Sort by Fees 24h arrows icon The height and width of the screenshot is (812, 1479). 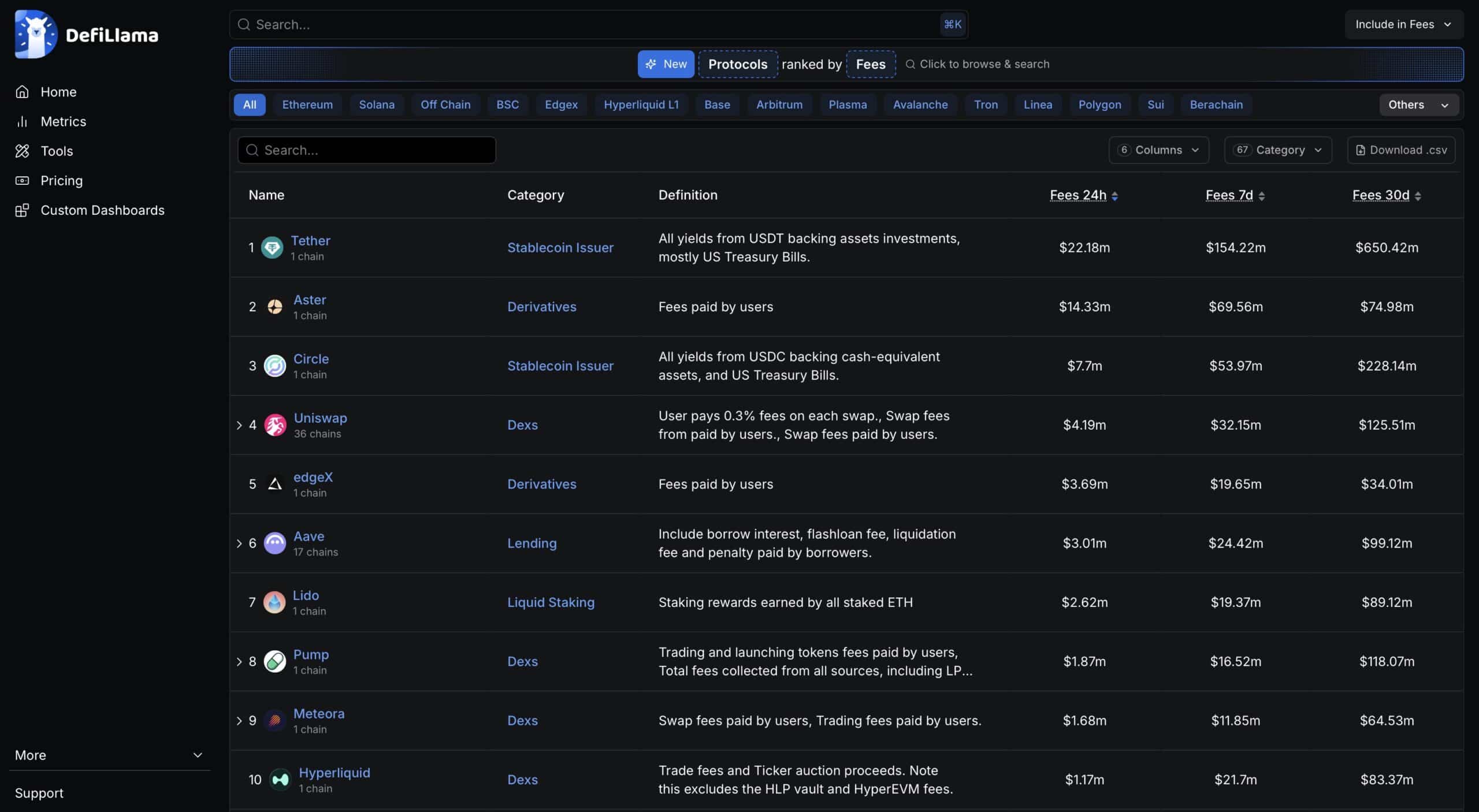(1114, 196)
